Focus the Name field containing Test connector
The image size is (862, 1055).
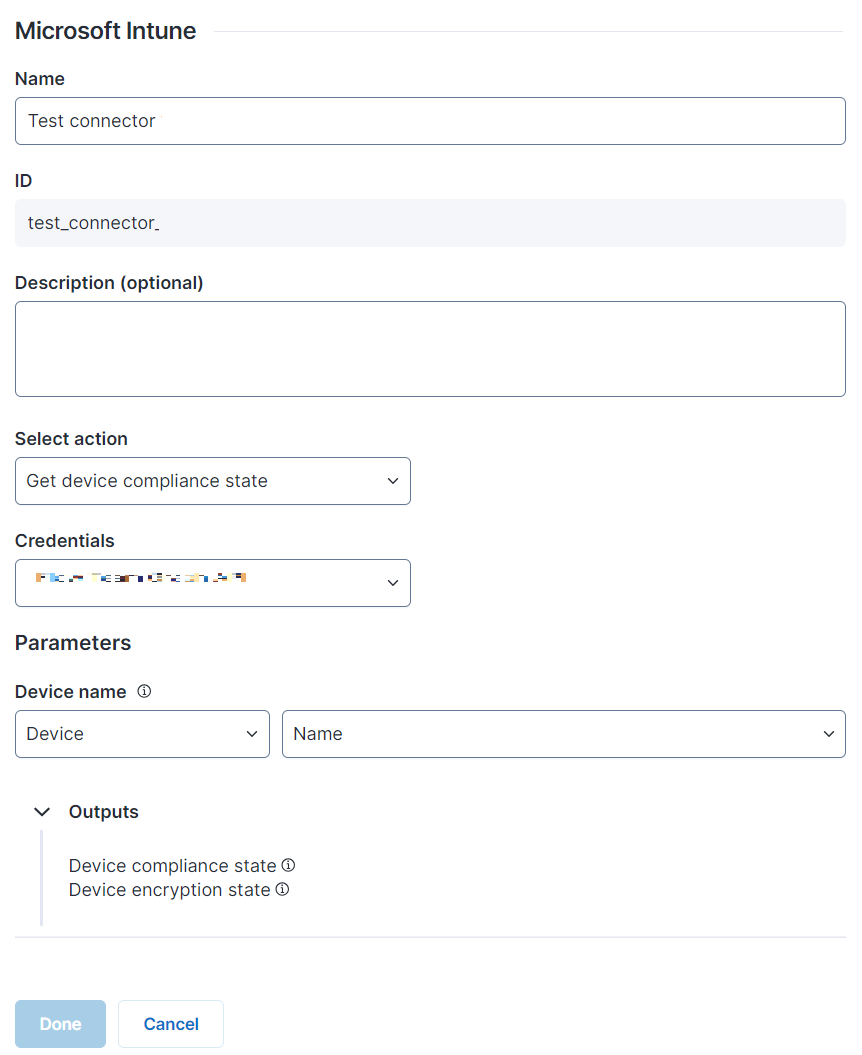[x=430, y=121]
